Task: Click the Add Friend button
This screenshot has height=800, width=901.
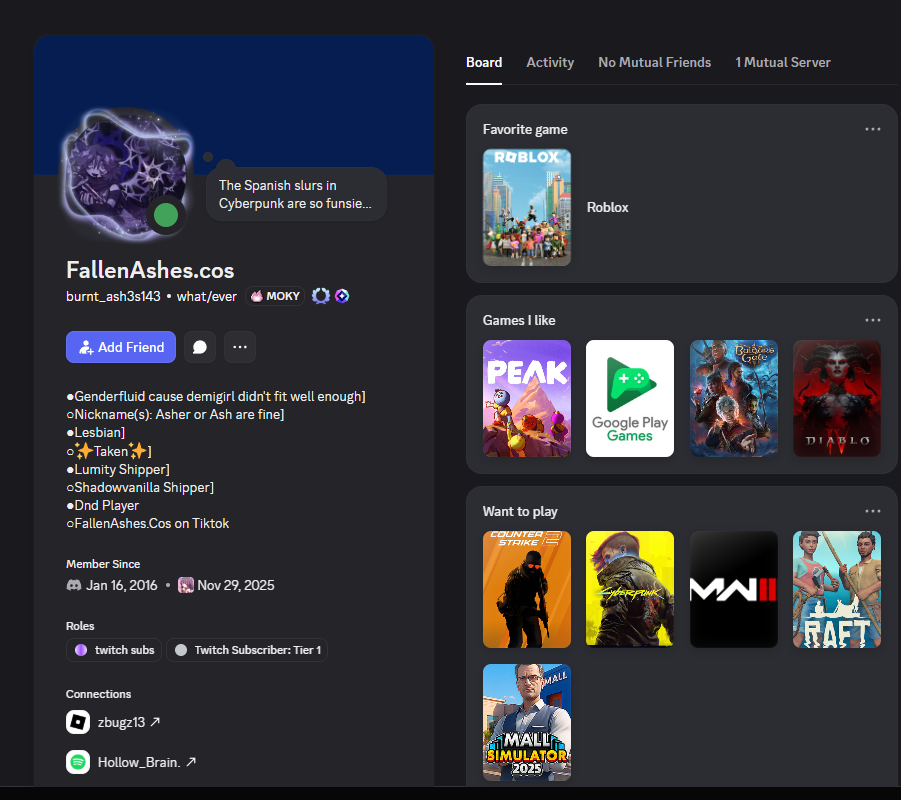Action: click(x=121, y=347)
